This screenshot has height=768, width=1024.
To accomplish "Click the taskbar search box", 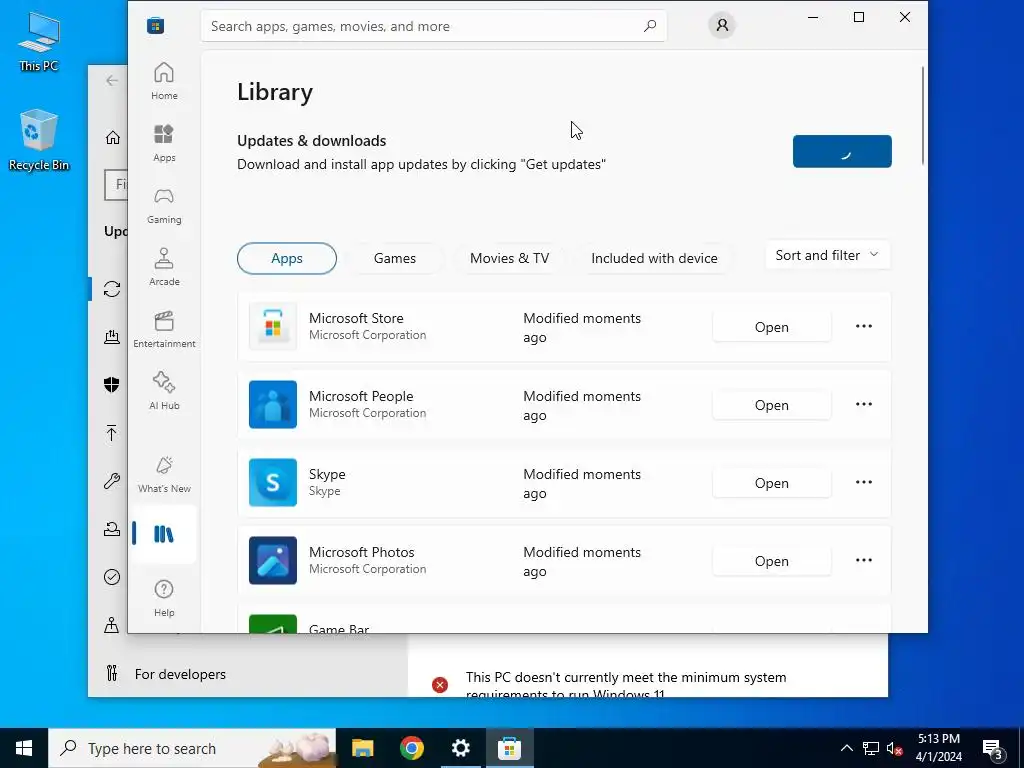I will coord(192,748).
